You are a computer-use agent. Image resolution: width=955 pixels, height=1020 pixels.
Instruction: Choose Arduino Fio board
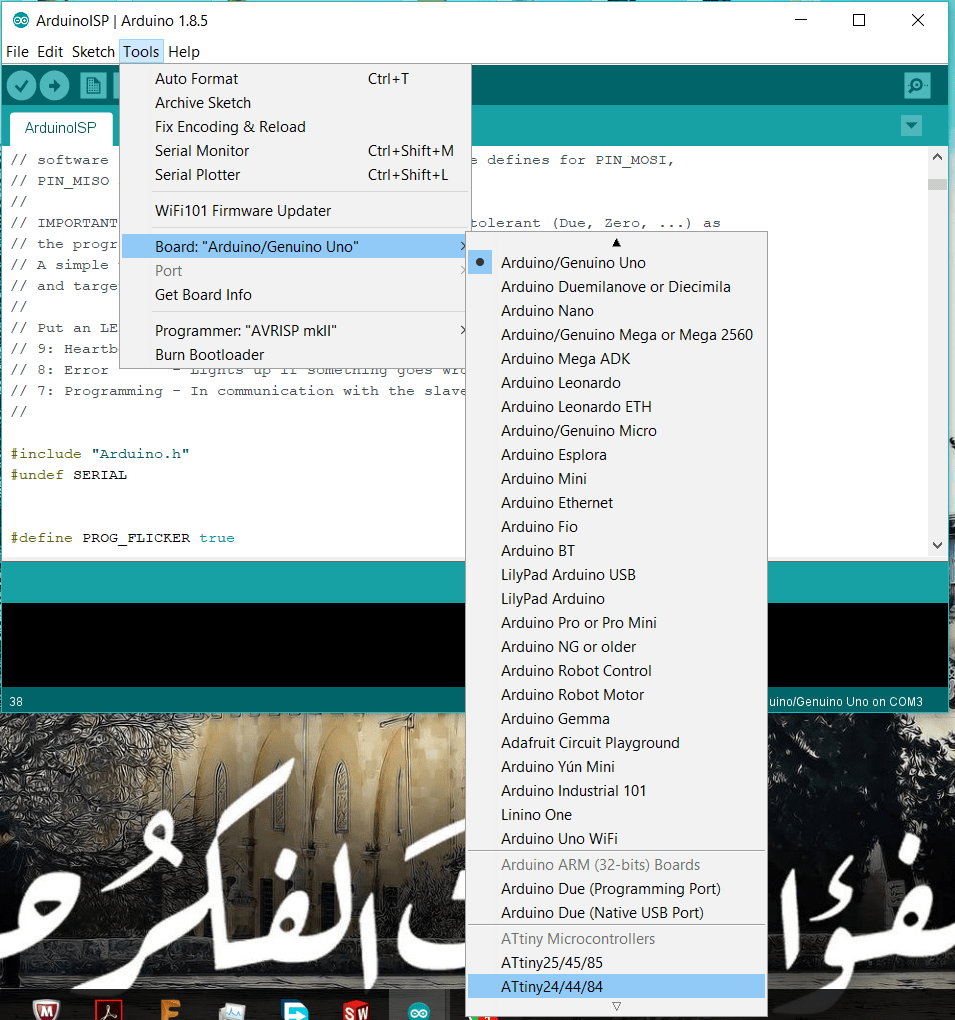(x=616, y=527)
